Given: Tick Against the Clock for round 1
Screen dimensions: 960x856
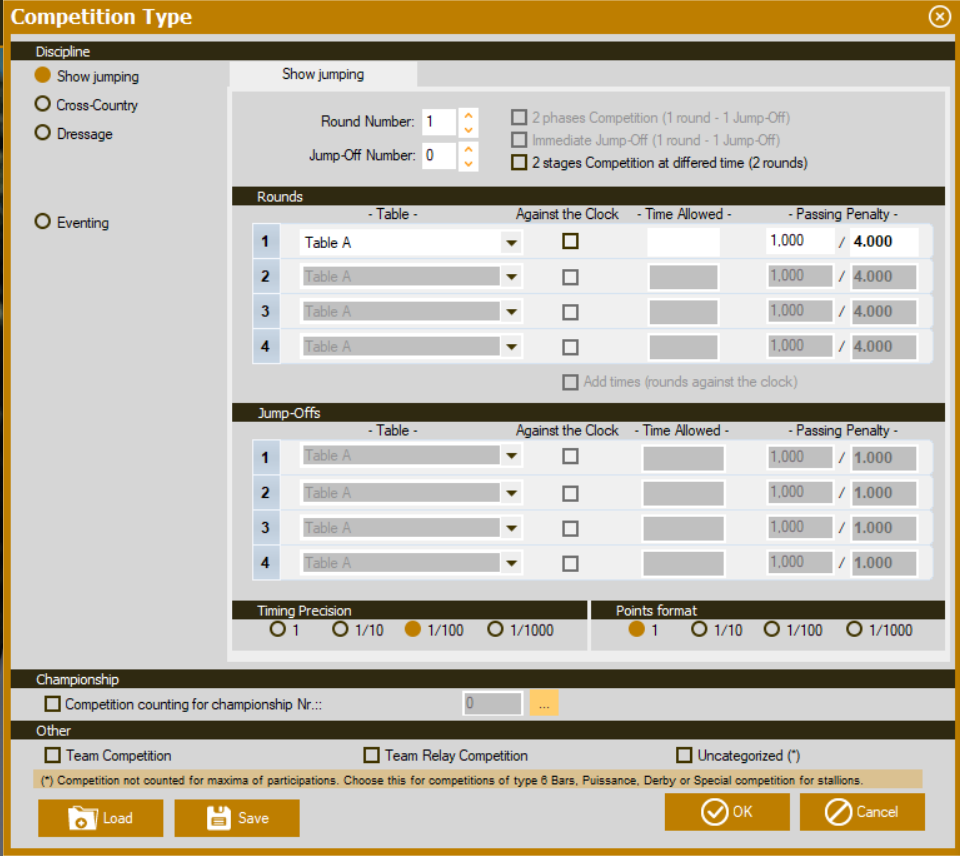Looking at the screenshot, I should coord(570,241).
